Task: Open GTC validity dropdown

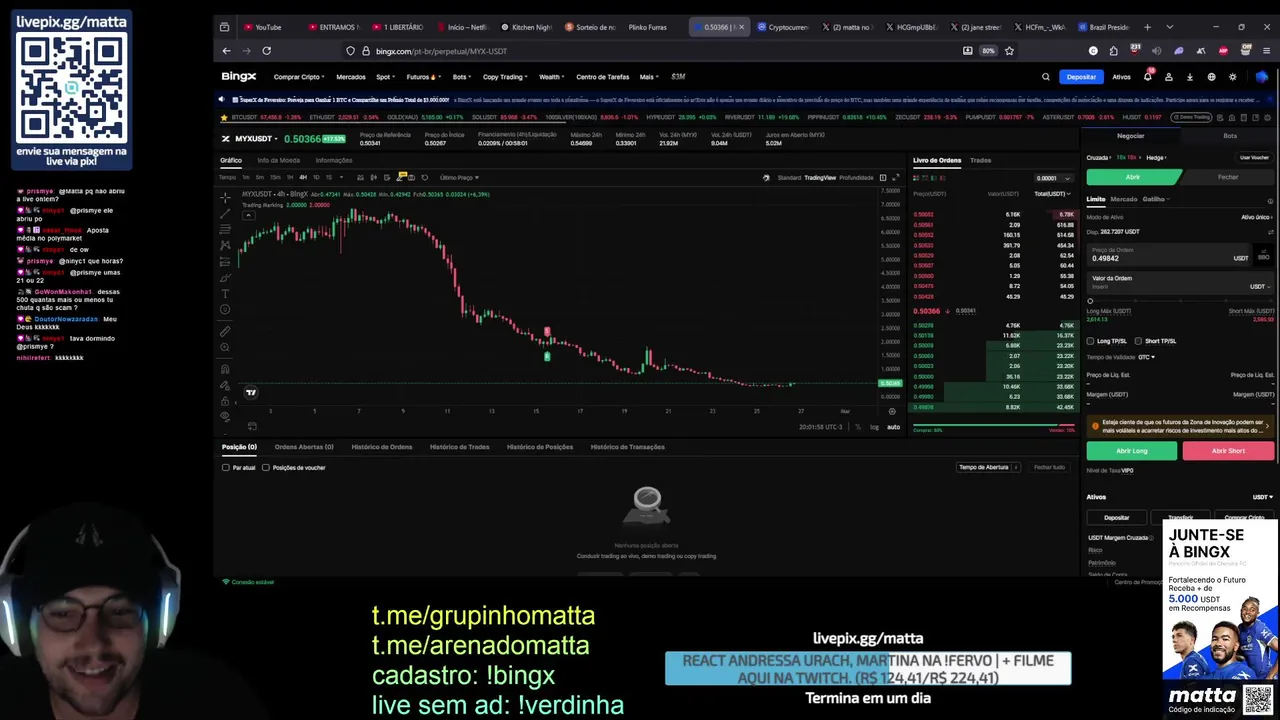Action: point(1145,357)
